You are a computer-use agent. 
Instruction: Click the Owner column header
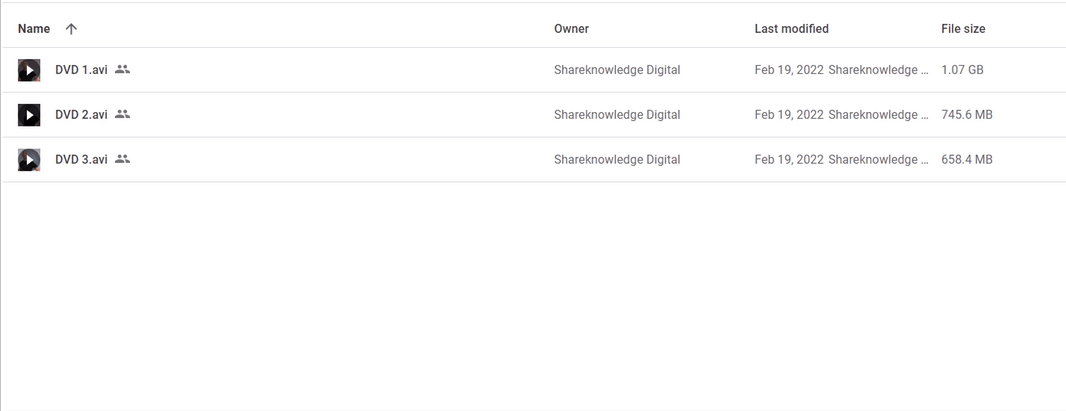pos(571,29)
